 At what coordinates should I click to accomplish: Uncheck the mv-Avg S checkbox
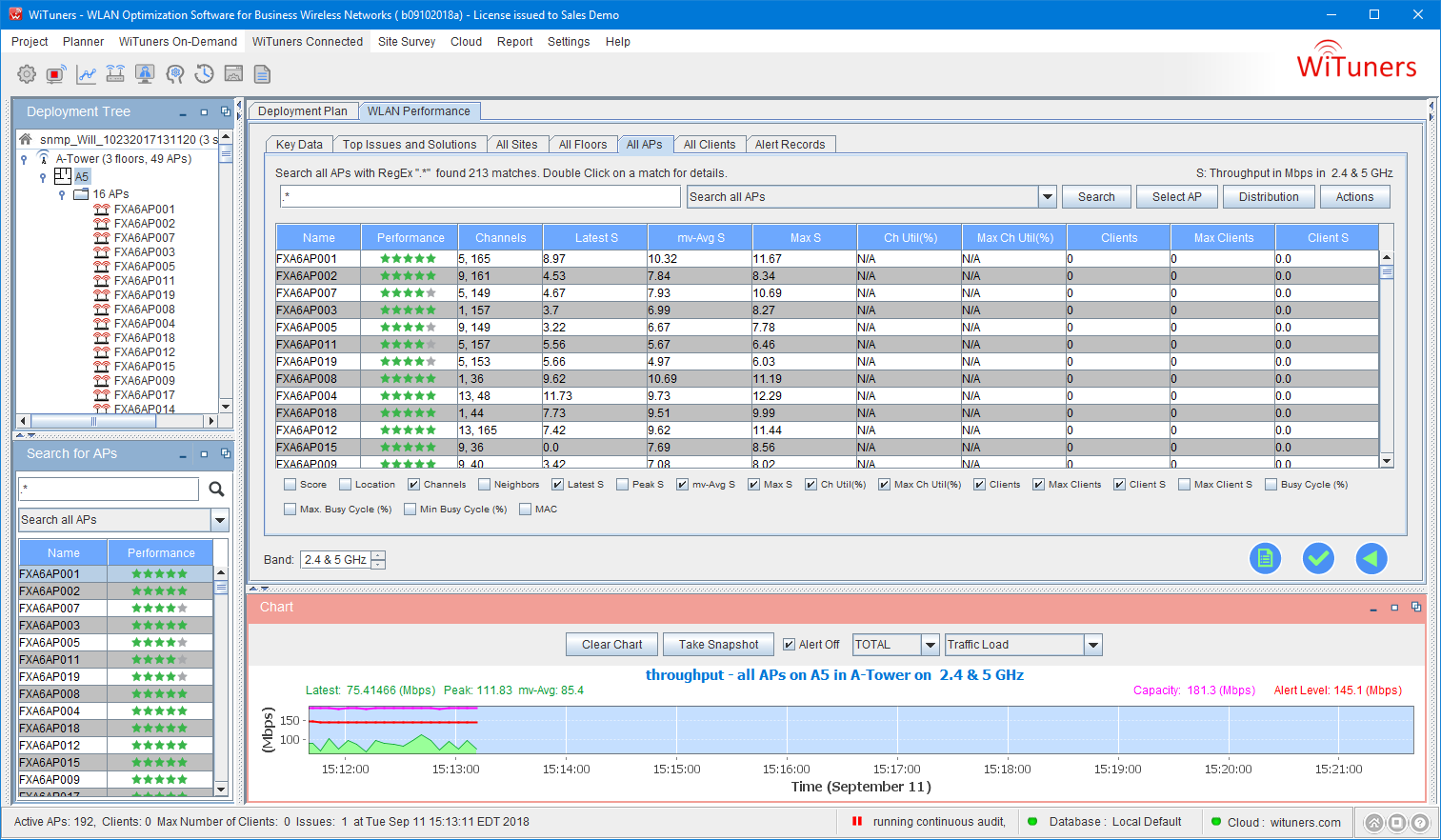coord(683,485)
